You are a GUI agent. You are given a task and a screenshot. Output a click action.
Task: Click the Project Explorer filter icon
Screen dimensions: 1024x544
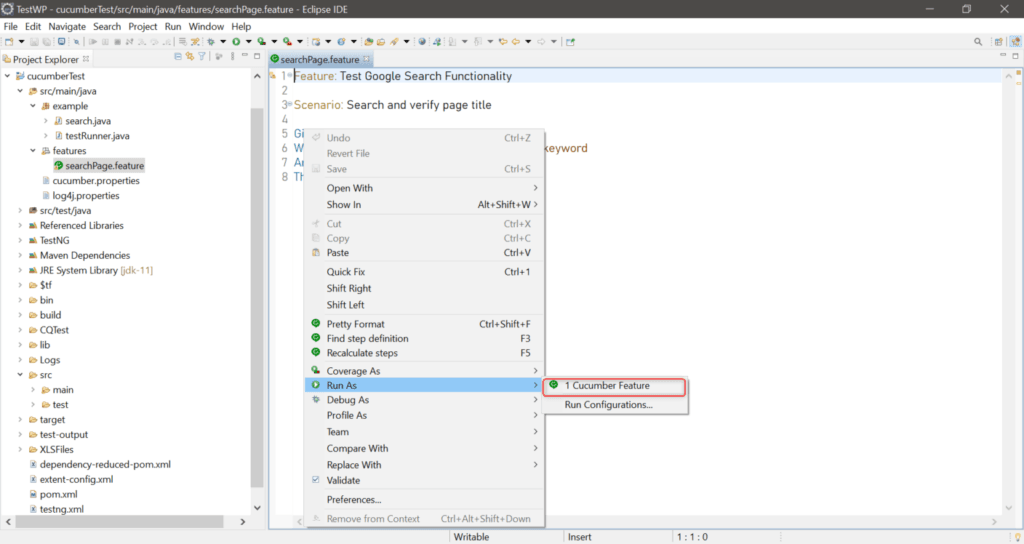tap(202, 57)
